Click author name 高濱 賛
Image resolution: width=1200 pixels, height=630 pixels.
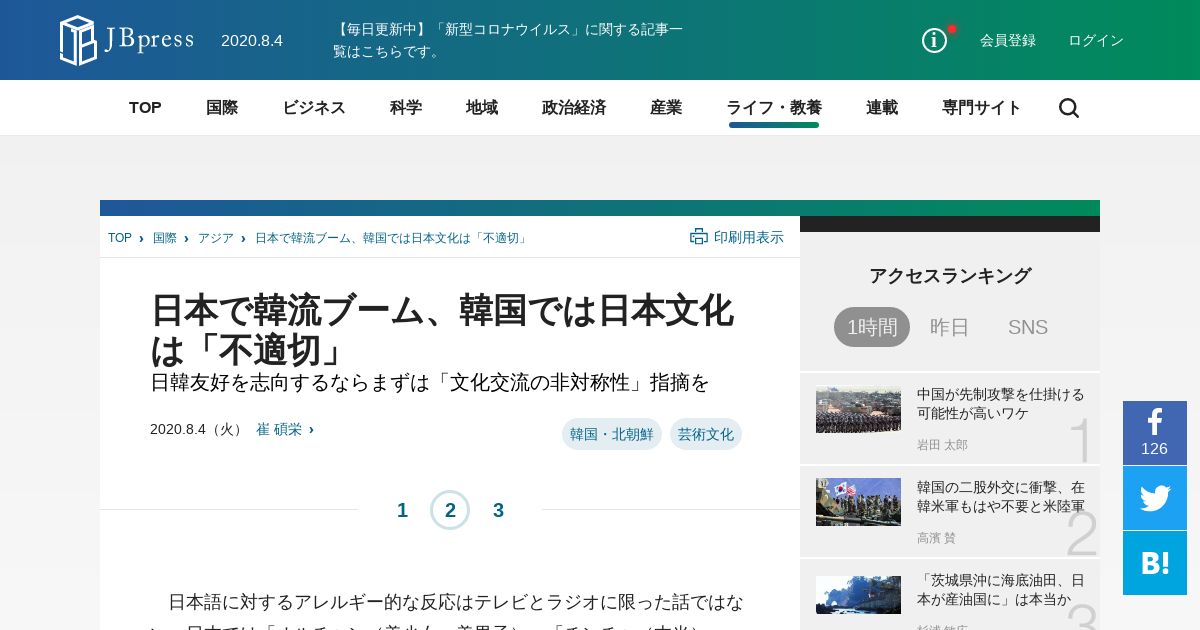coord(936,538)
